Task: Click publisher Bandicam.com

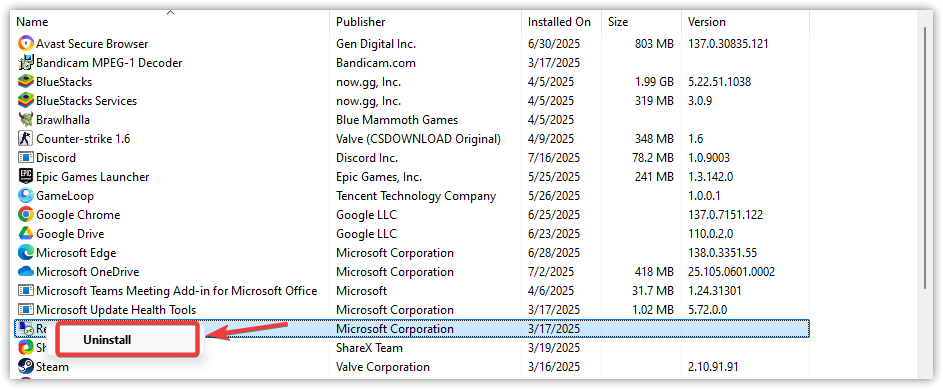Action: [376, 63]
